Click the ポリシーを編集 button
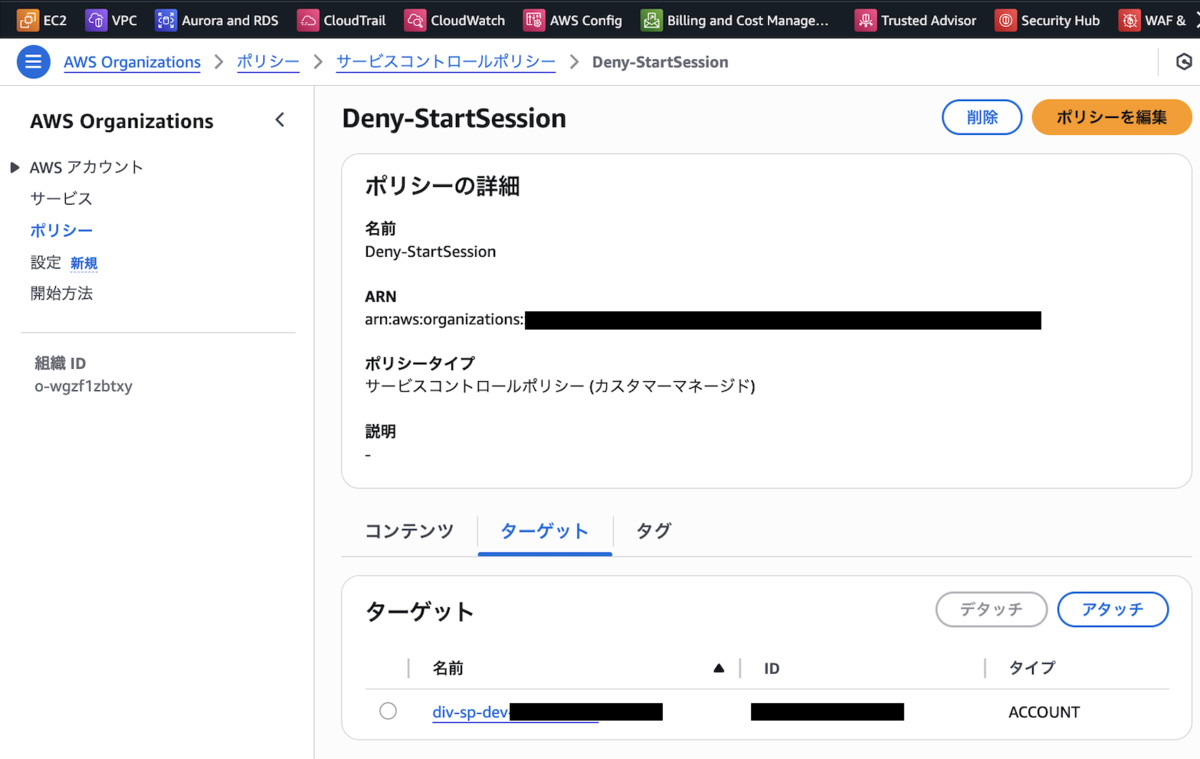This screenshot has height=759, width=1200. coord(1112,117)
